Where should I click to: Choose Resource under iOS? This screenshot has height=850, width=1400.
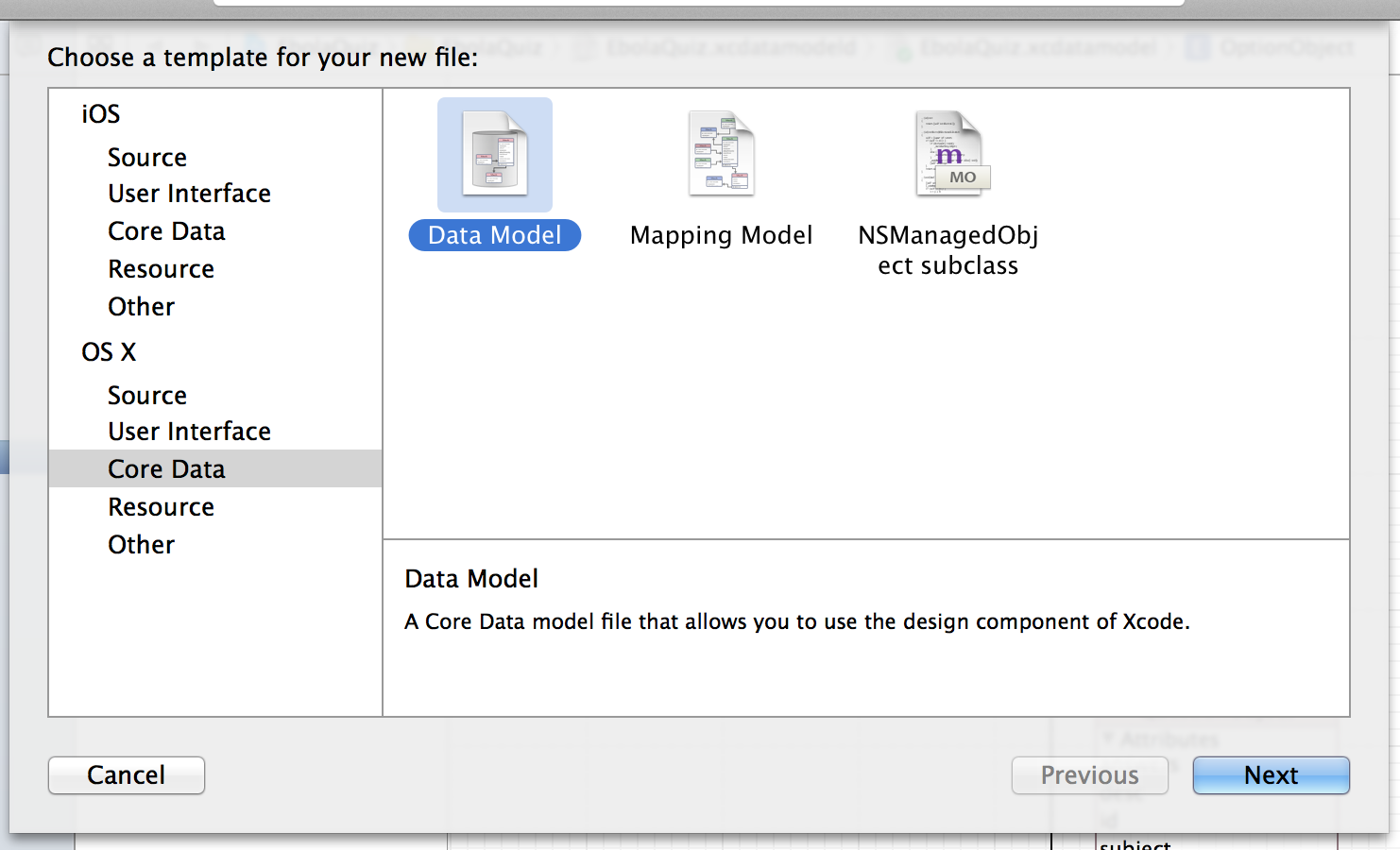point(162,269)
